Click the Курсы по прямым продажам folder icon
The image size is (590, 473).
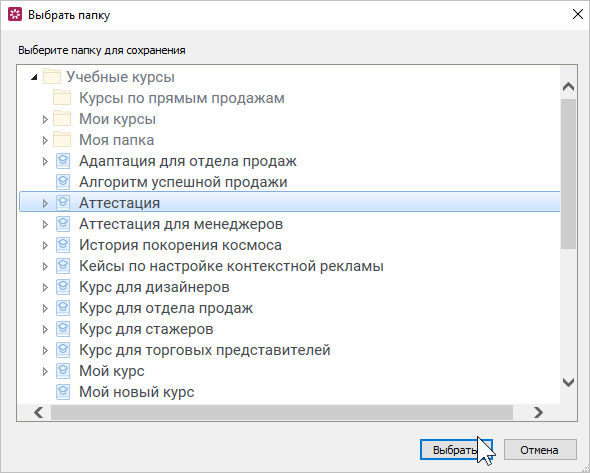tap(62, 97)
